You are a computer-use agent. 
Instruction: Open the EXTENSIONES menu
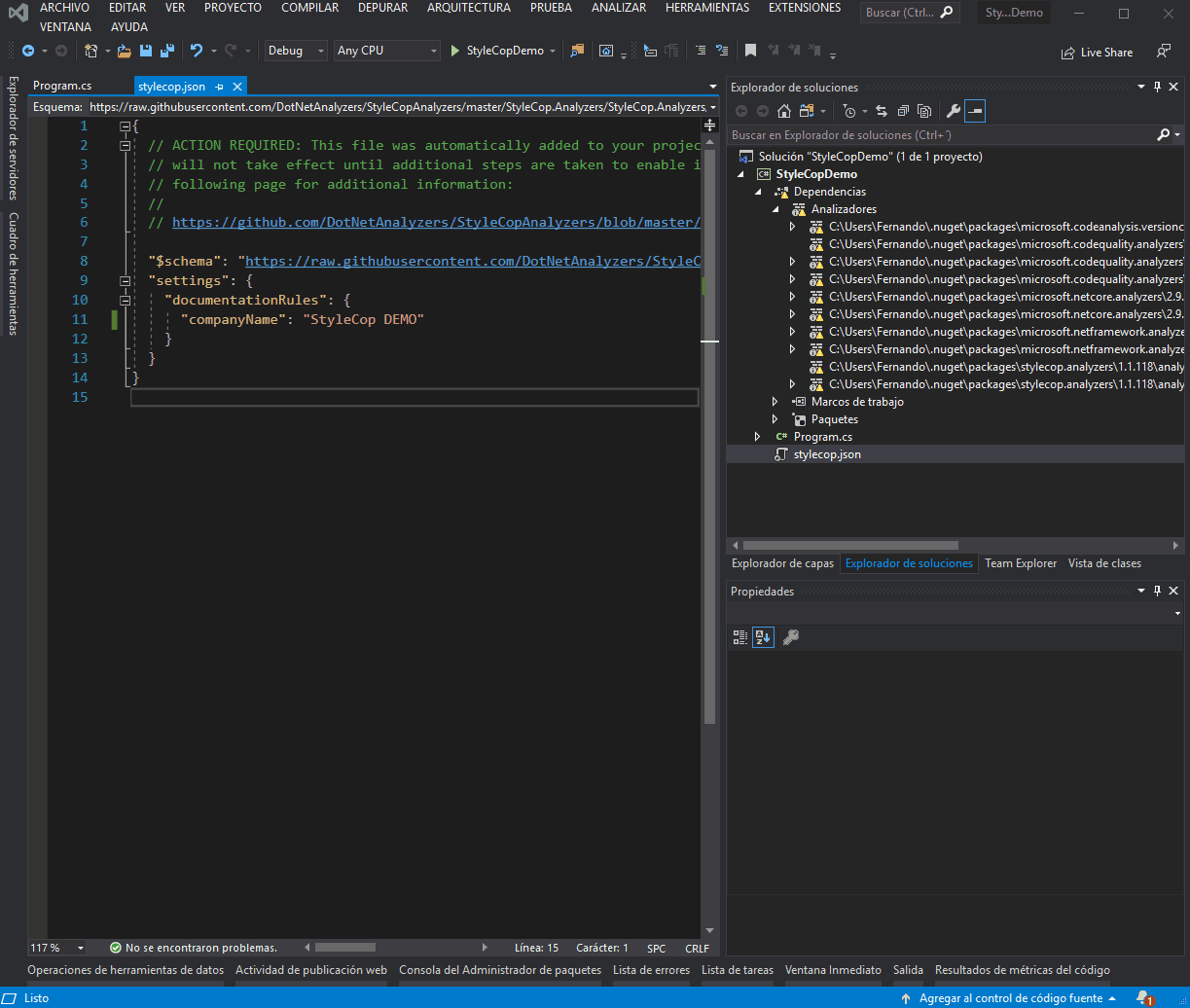(x=805, y=8)
